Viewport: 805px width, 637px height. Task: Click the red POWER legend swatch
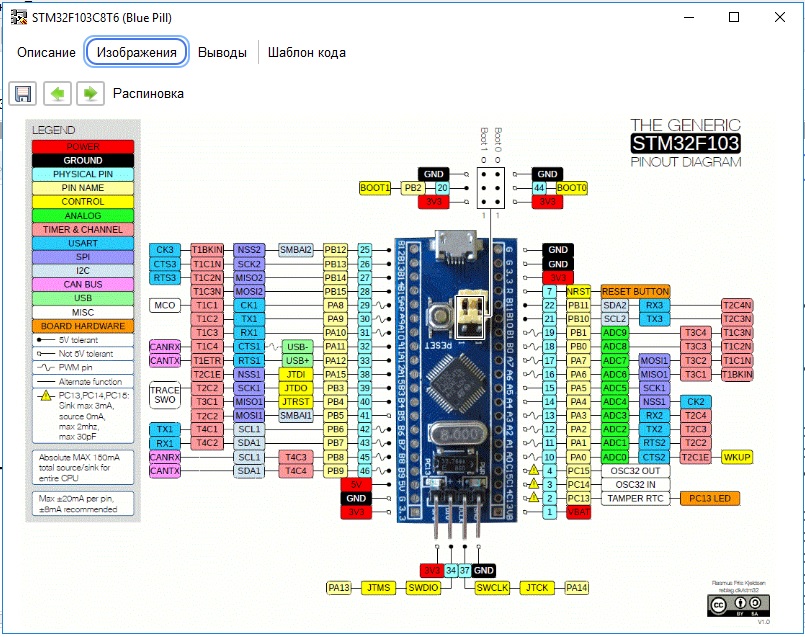tap(83, 147)
